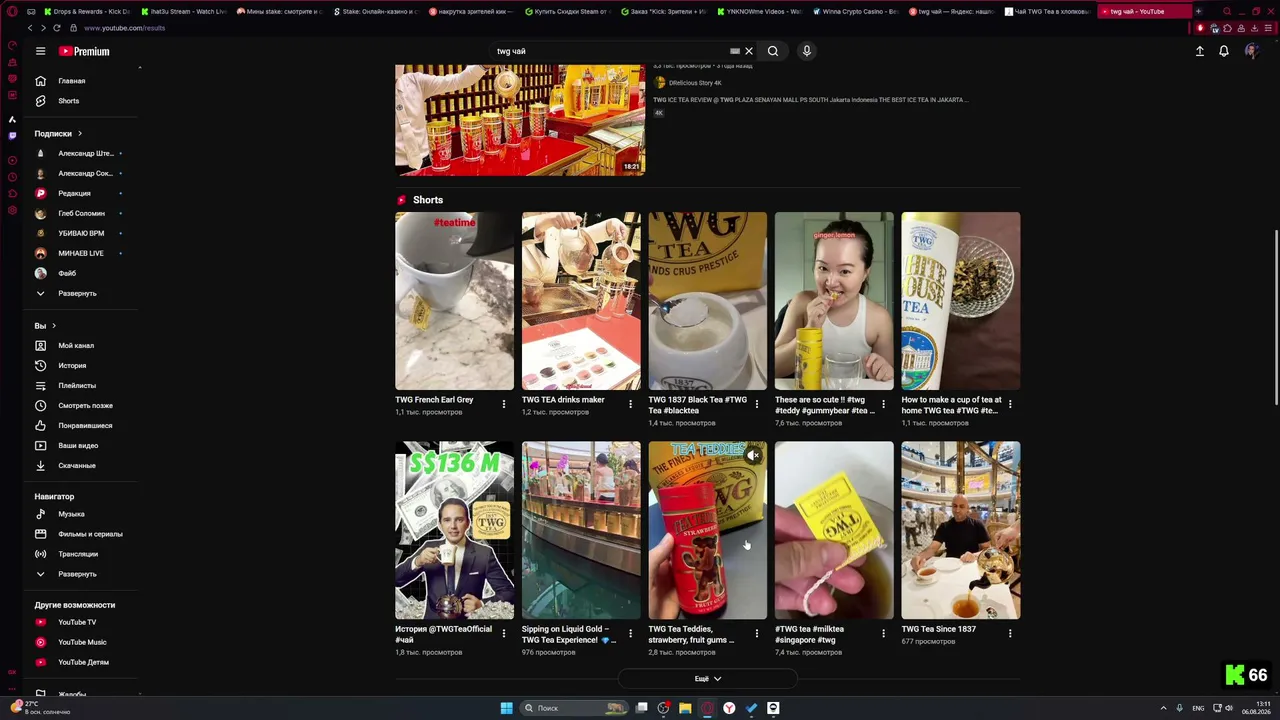Open Yandex Browser from the taskbar
Viewport: 1280px width, 720px height.
(729, 708)
